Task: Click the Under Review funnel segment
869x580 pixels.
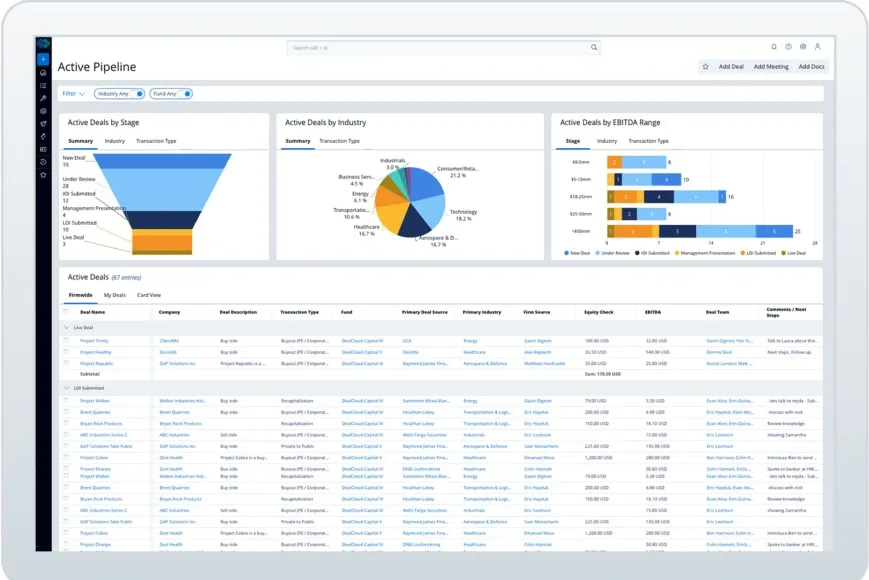Action: tap(162, 189)
